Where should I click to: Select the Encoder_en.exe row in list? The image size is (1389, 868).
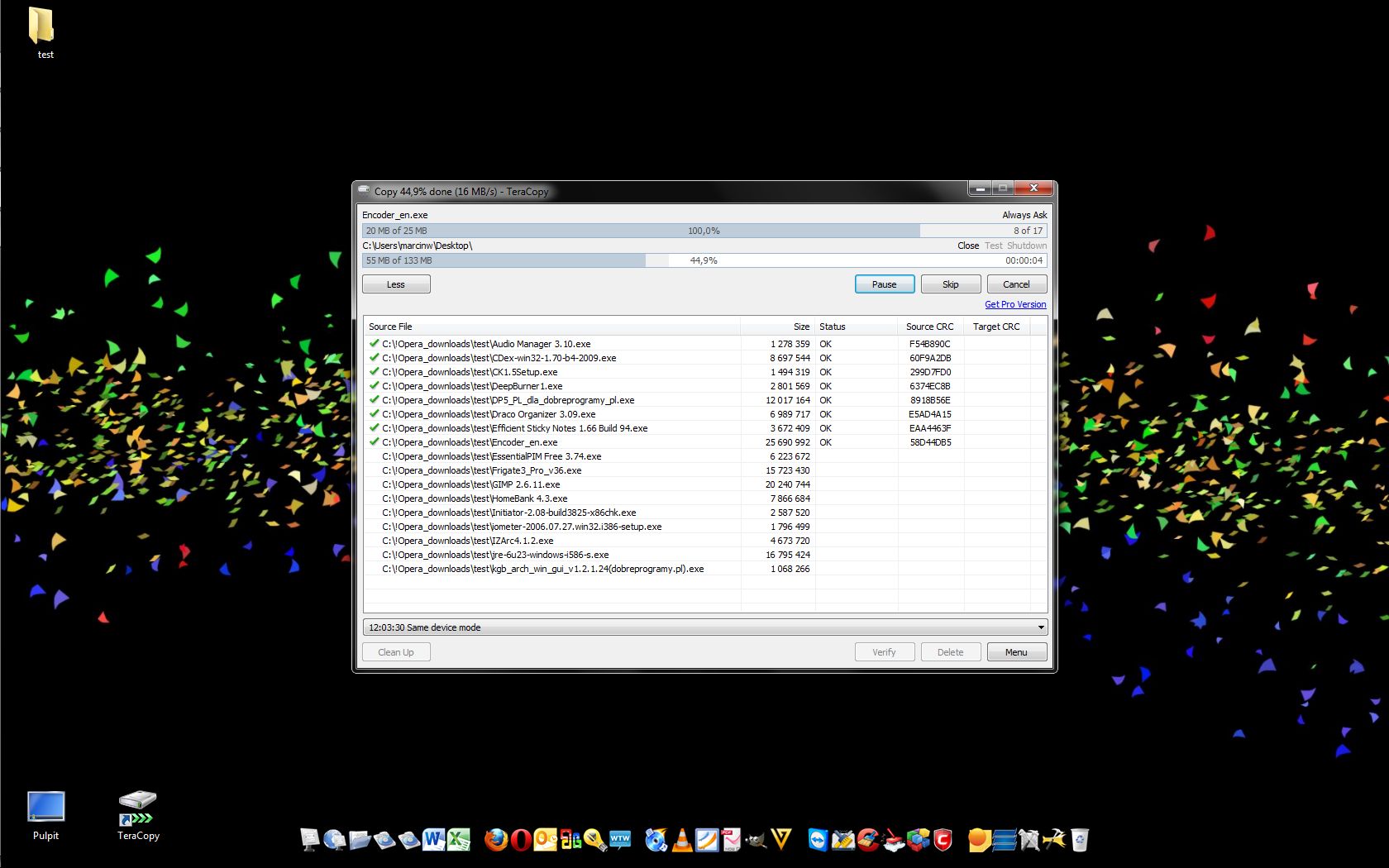click(704, 442)
